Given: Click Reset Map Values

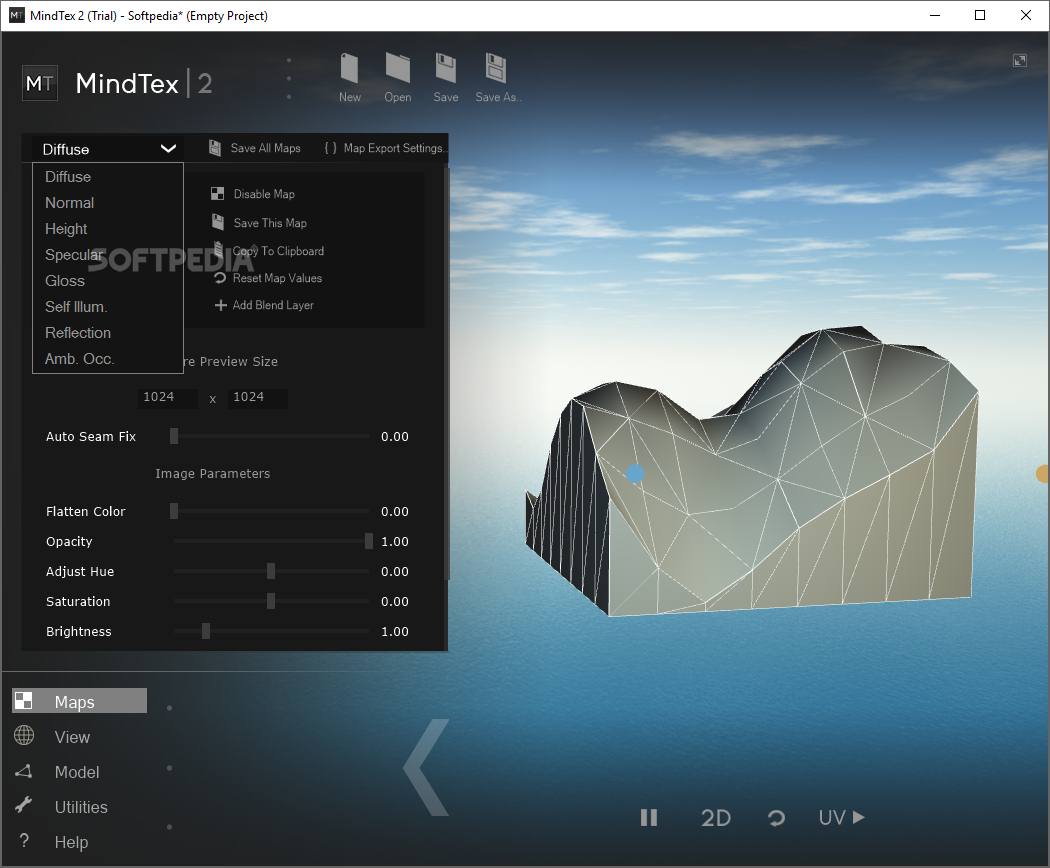Looking at the screenshot, I should coord(268,278).
